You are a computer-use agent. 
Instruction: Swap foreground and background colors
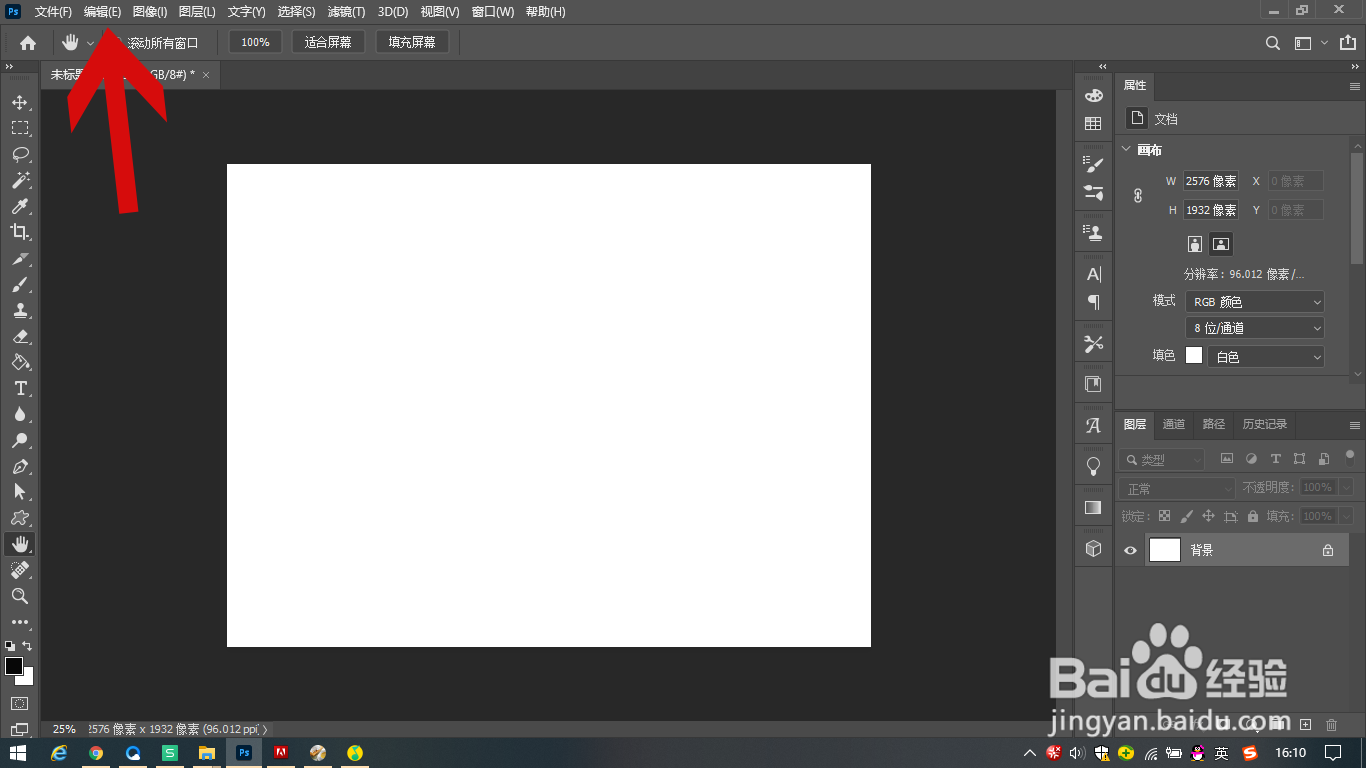pos(28,646)
